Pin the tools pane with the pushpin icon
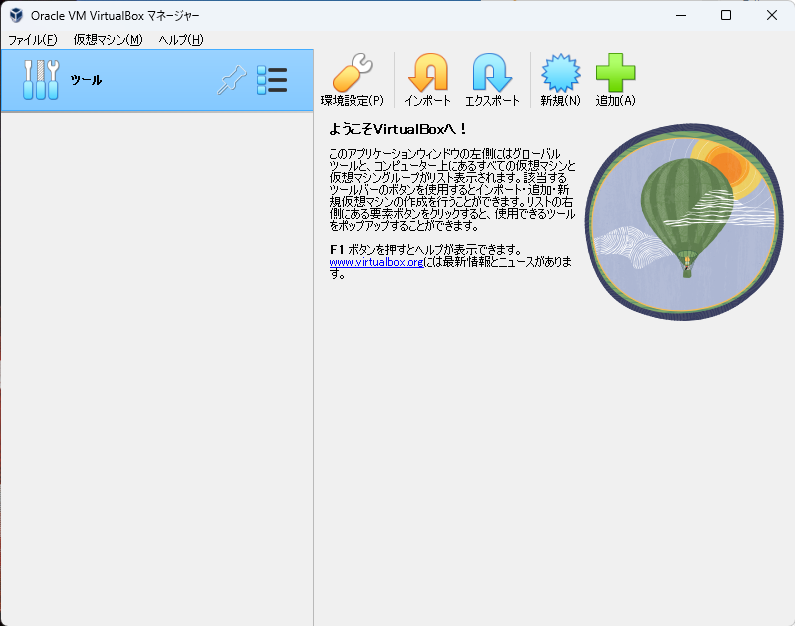 232,80
